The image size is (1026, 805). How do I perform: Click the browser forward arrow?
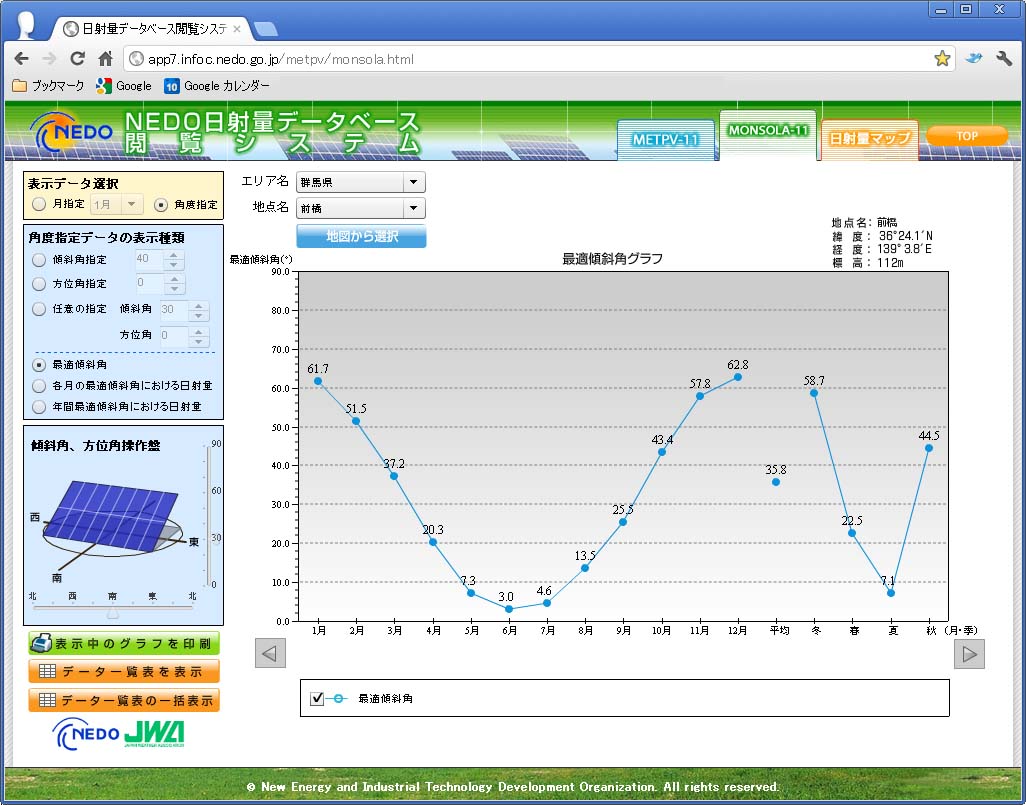coord(49,59)
